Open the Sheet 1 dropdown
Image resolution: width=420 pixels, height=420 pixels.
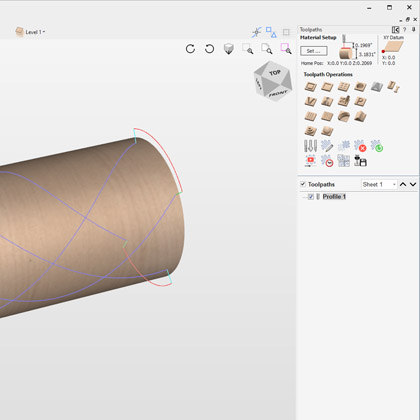[x=379, y=184]
